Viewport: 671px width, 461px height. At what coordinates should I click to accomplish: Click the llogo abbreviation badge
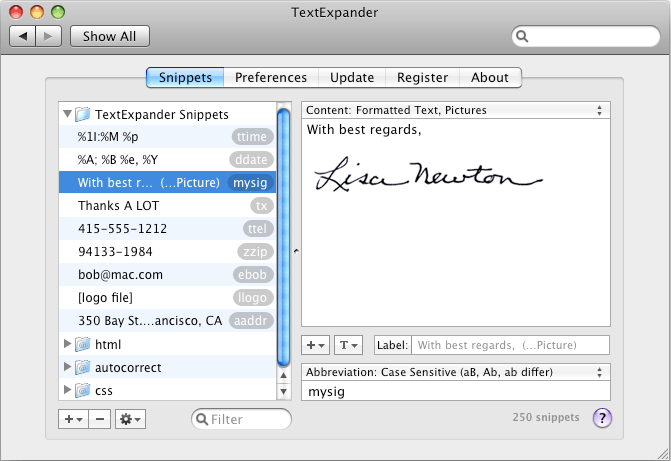click(x=252, y=297)
